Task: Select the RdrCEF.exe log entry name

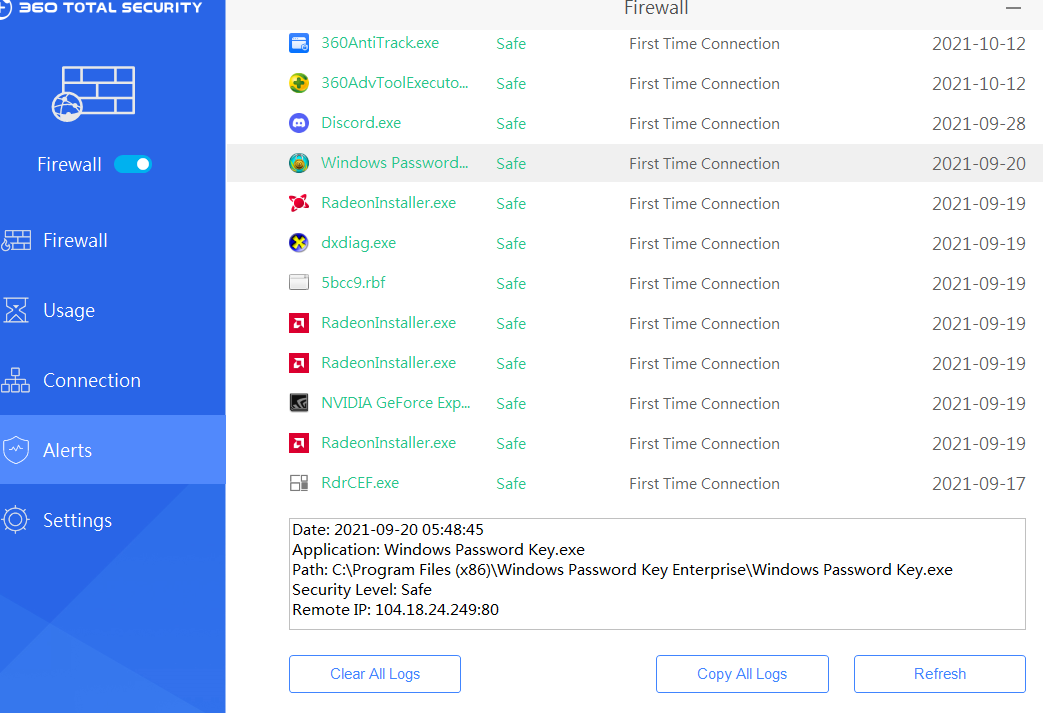Action: click(x=360, y=483)
